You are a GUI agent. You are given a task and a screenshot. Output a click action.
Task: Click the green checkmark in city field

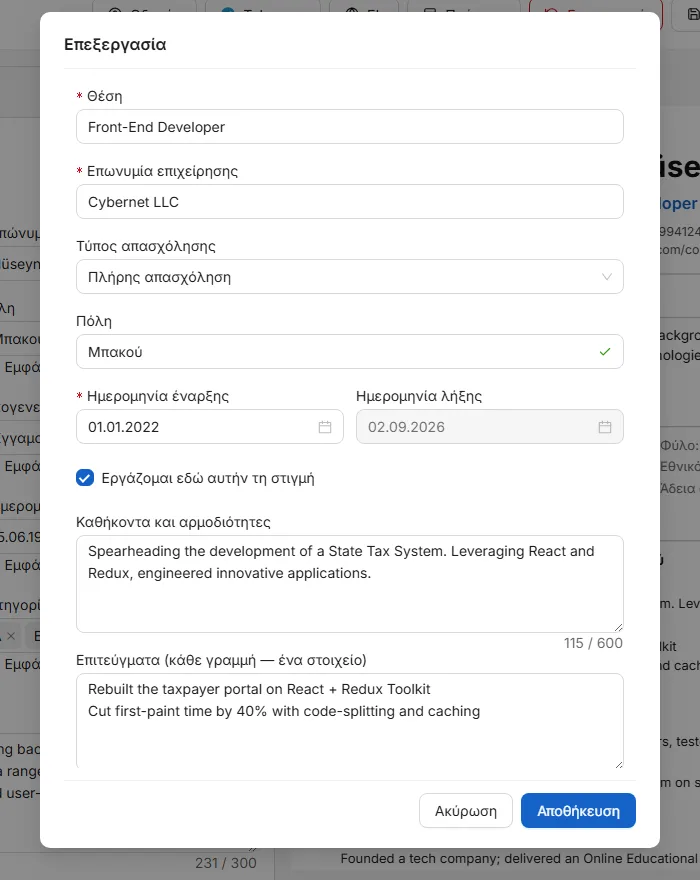pos(605,352)
